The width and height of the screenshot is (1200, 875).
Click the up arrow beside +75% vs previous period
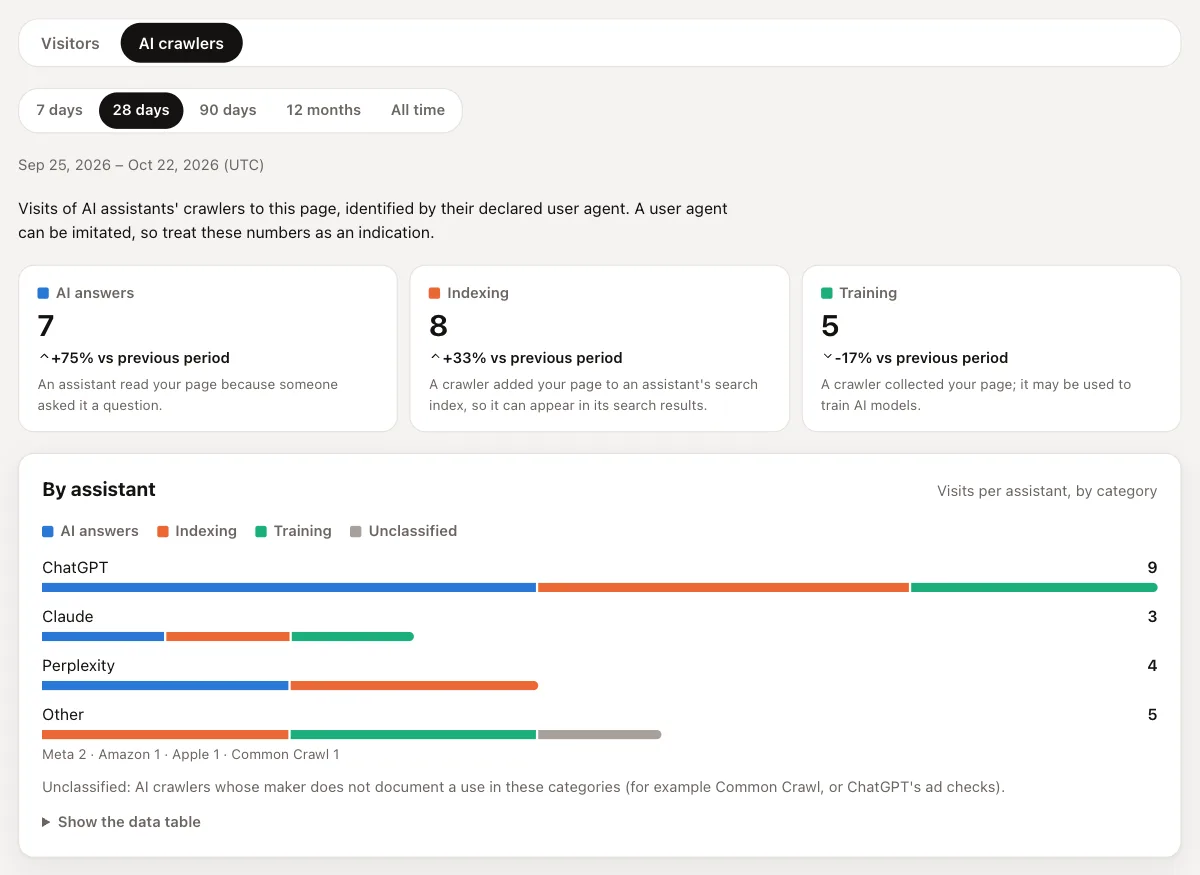43,358
